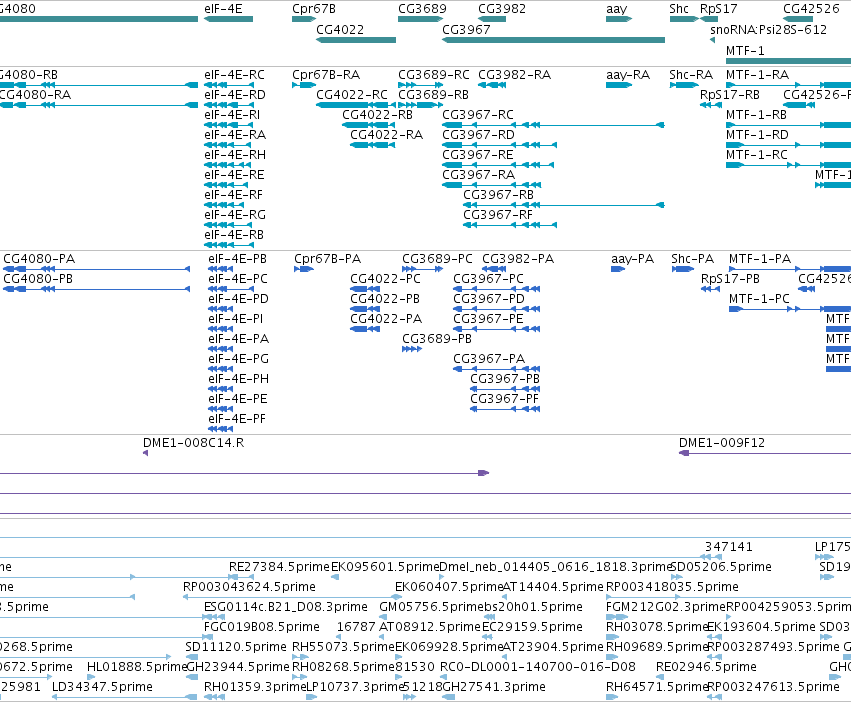Select transcript eIF-4E-RE
This screenshot has width=851, height=702.
point(226,185)
